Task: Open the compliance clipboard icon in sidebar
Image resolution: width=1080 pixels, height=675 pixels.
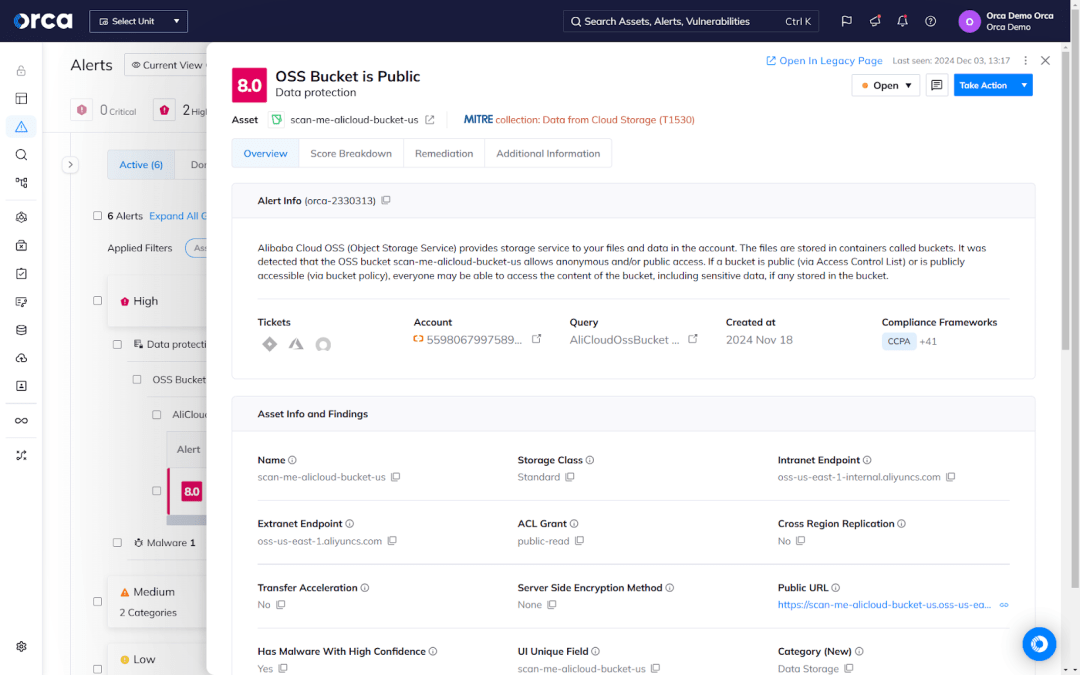Action: pyautogui.click(x=21, y=273)
